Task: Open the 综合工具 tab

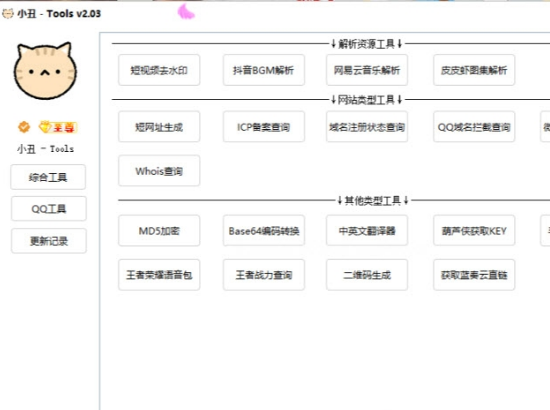Action: click(x=48, y=177)
